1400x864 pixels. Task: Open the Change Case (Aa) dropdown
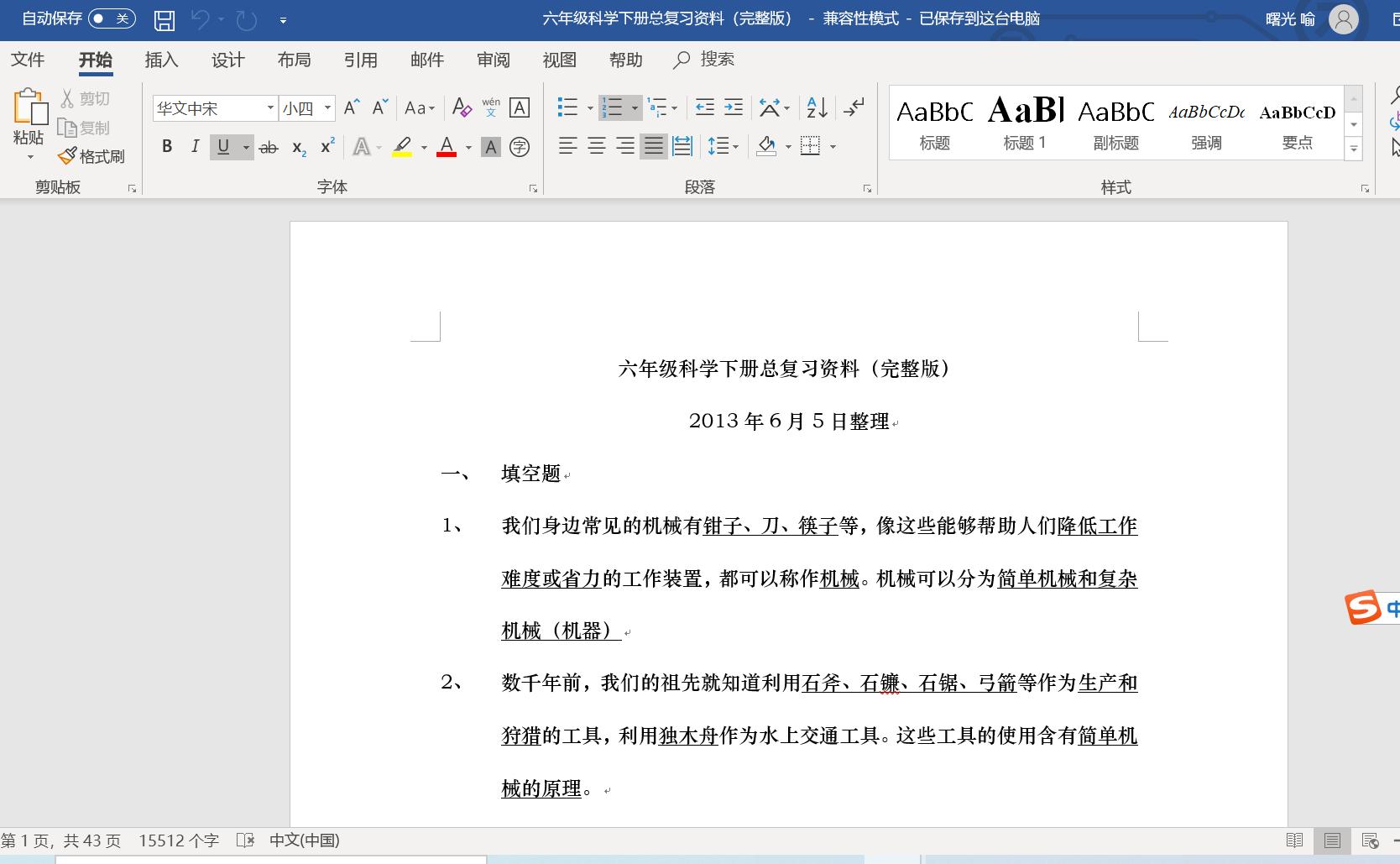coord(420,107)
